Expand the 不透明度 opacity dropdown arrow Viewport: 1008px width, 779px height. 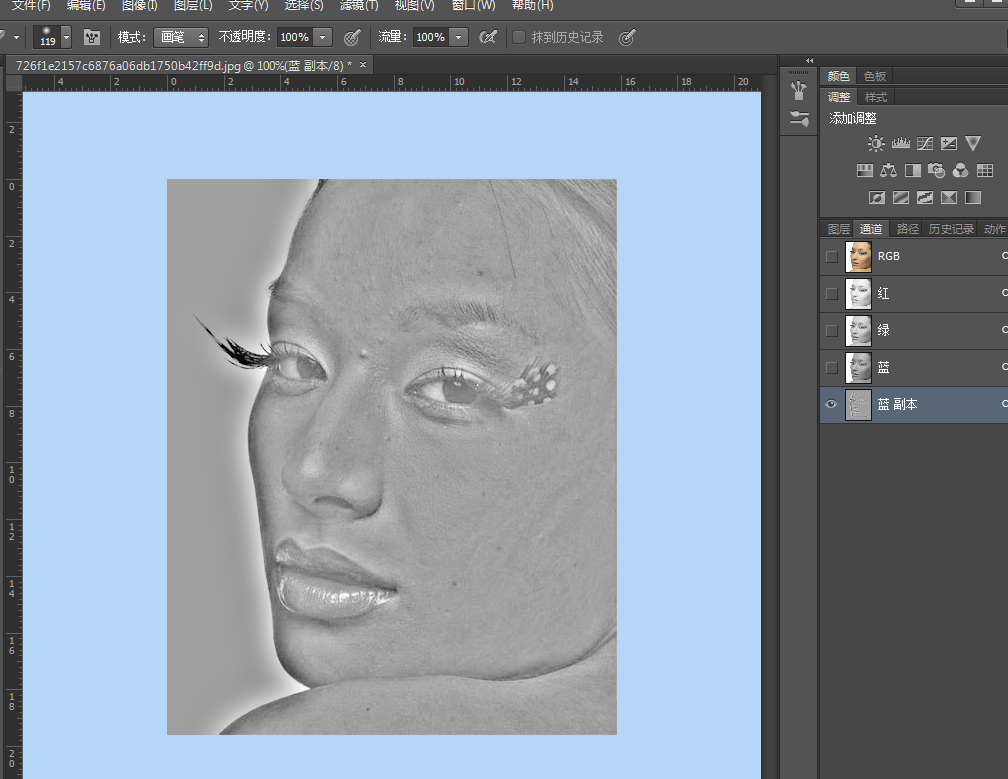click(323, 37)
